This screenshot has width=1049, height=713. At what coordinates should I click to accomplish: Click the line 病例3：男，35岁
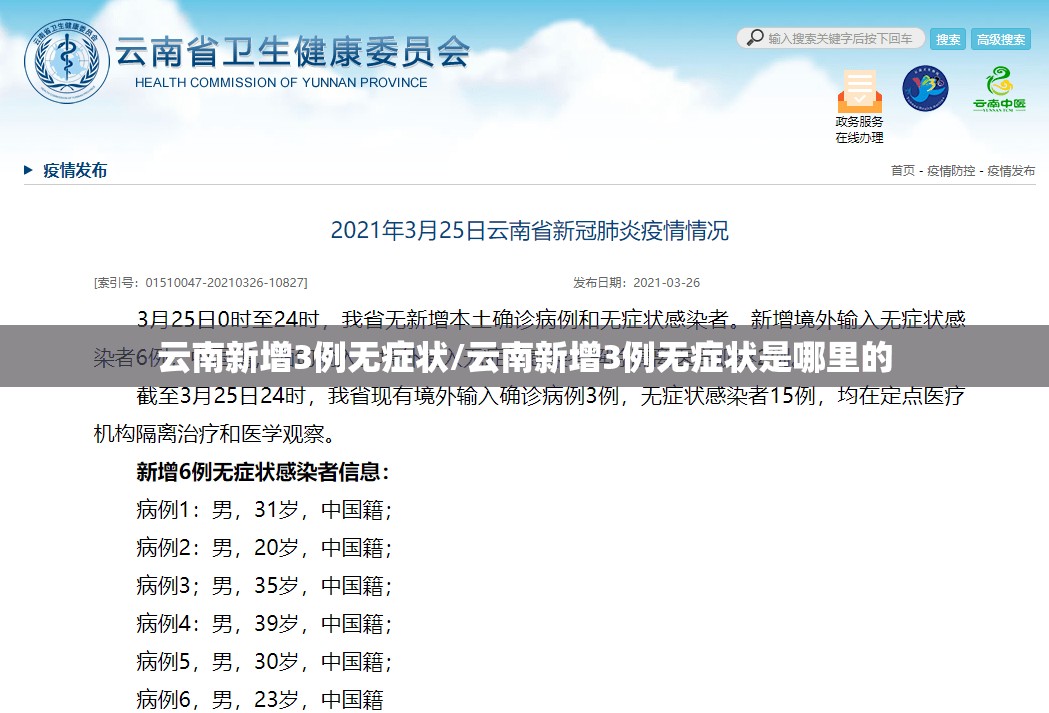[264, 586]
